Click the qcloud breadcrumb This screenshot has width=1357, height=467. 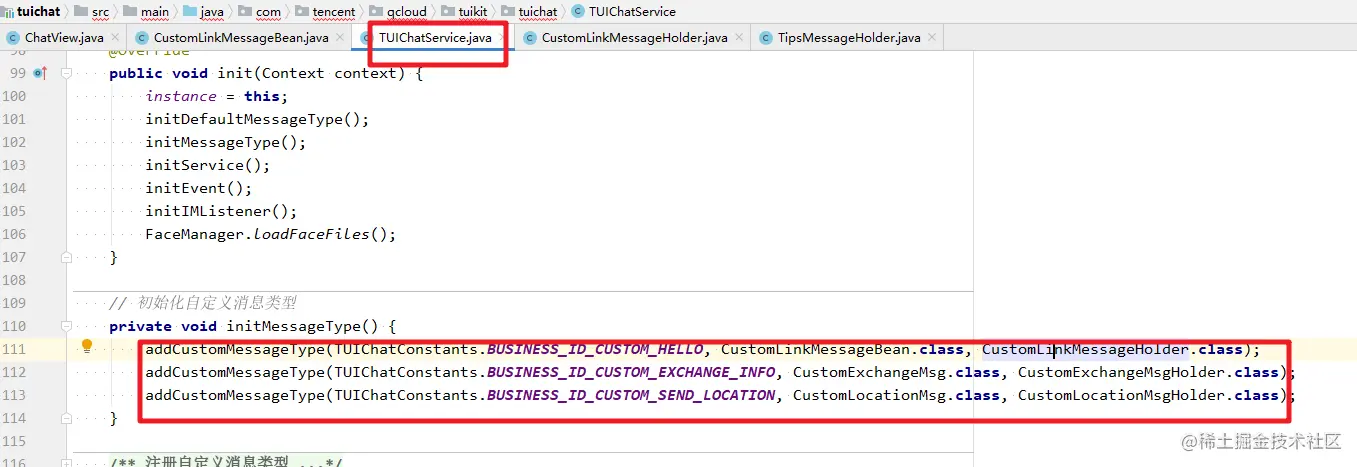pos(407,11)
